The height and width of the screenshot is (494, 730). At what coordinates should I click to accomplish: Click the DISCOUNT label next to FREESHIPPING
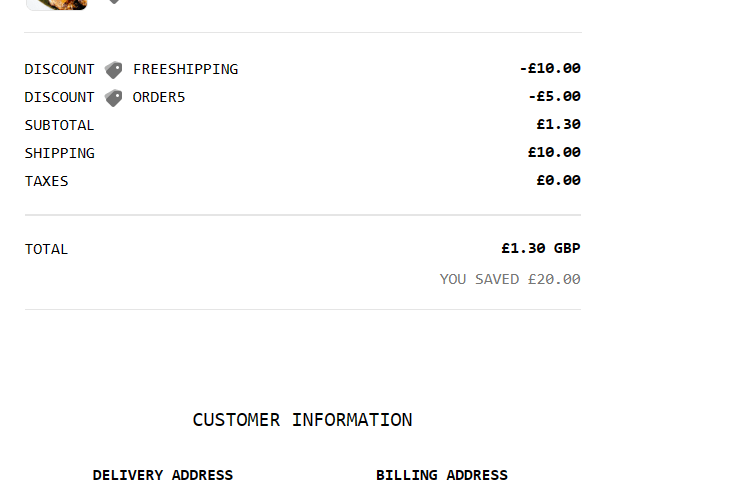pyautogui.click(x=59, y=69)
